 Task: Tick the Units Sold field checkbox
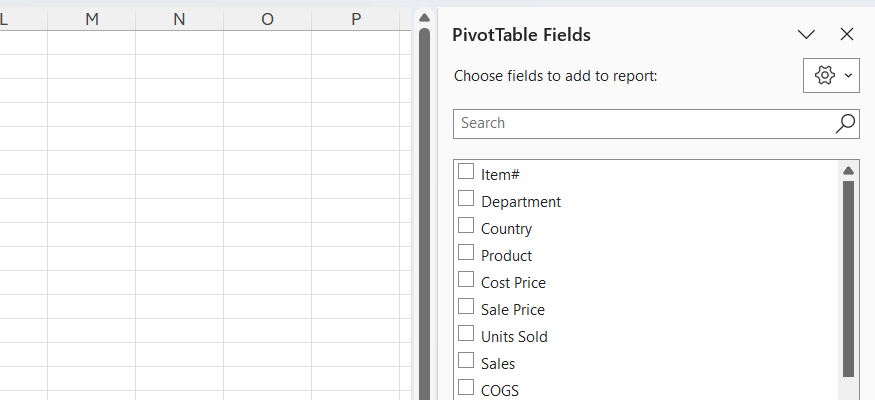tap(466, 334)
